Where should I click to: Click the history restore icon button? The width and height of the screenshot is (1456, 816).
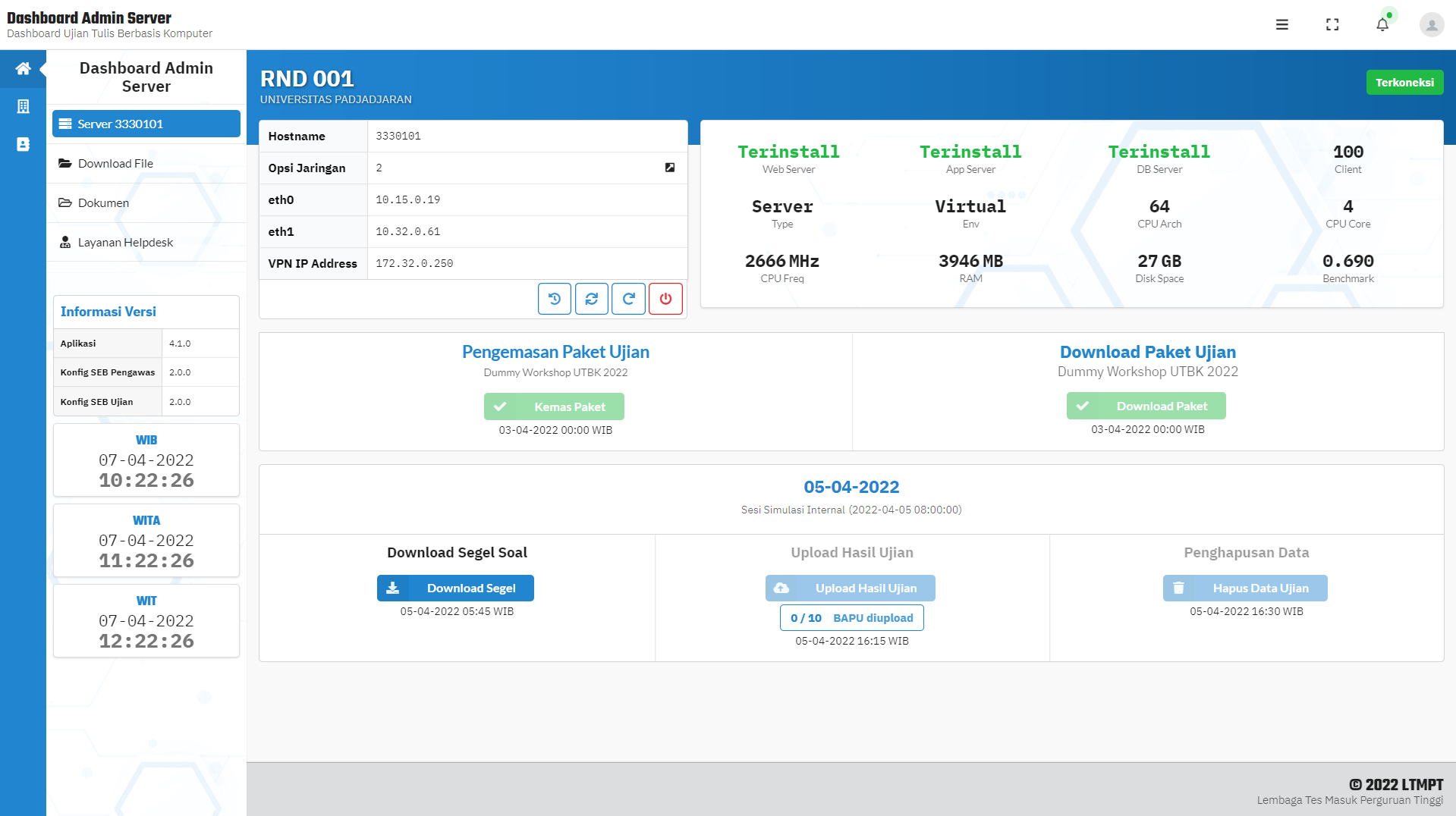(555, 299)
